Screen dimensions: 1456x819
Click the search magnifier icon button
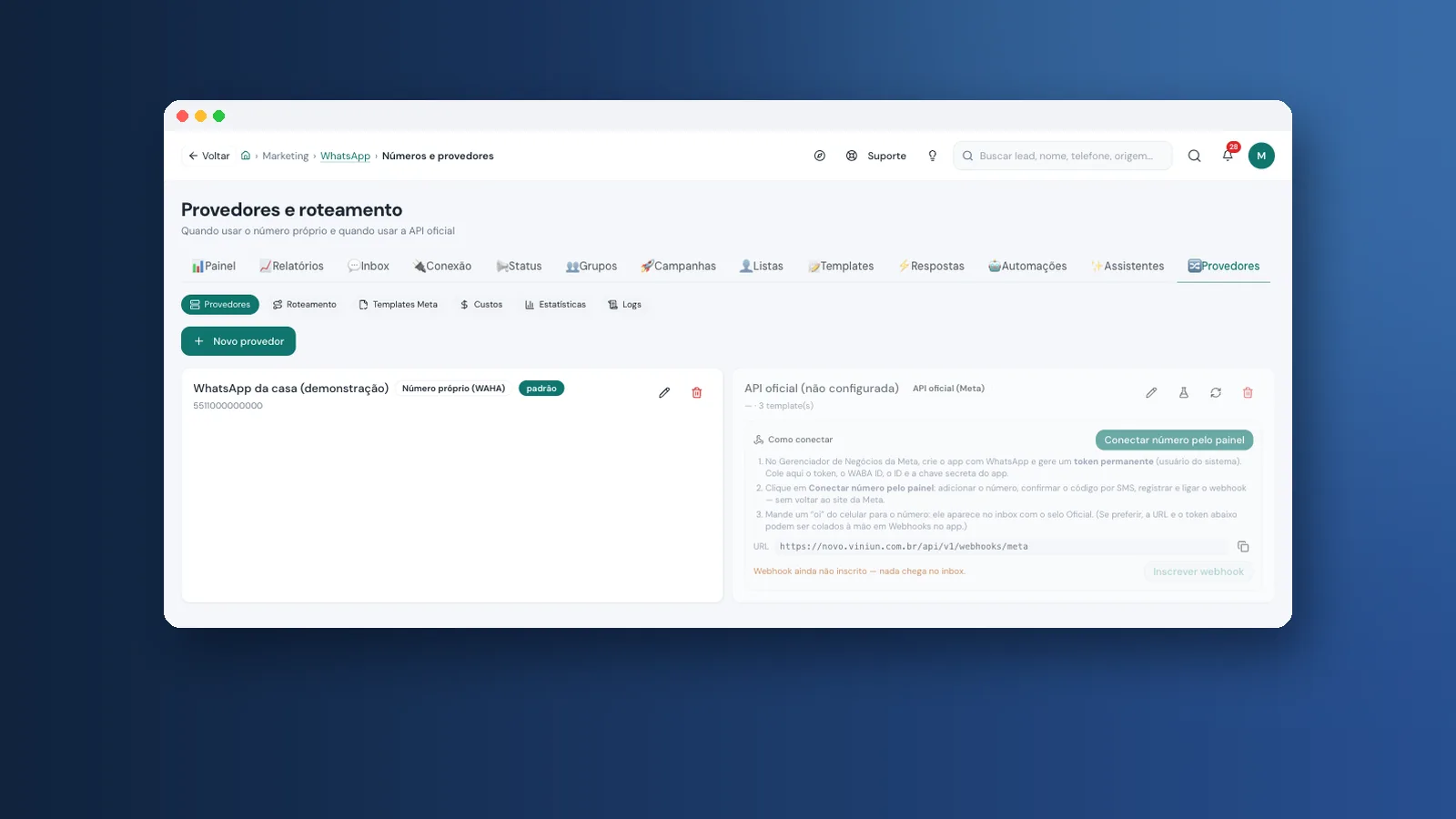[x=1194, y=156]
